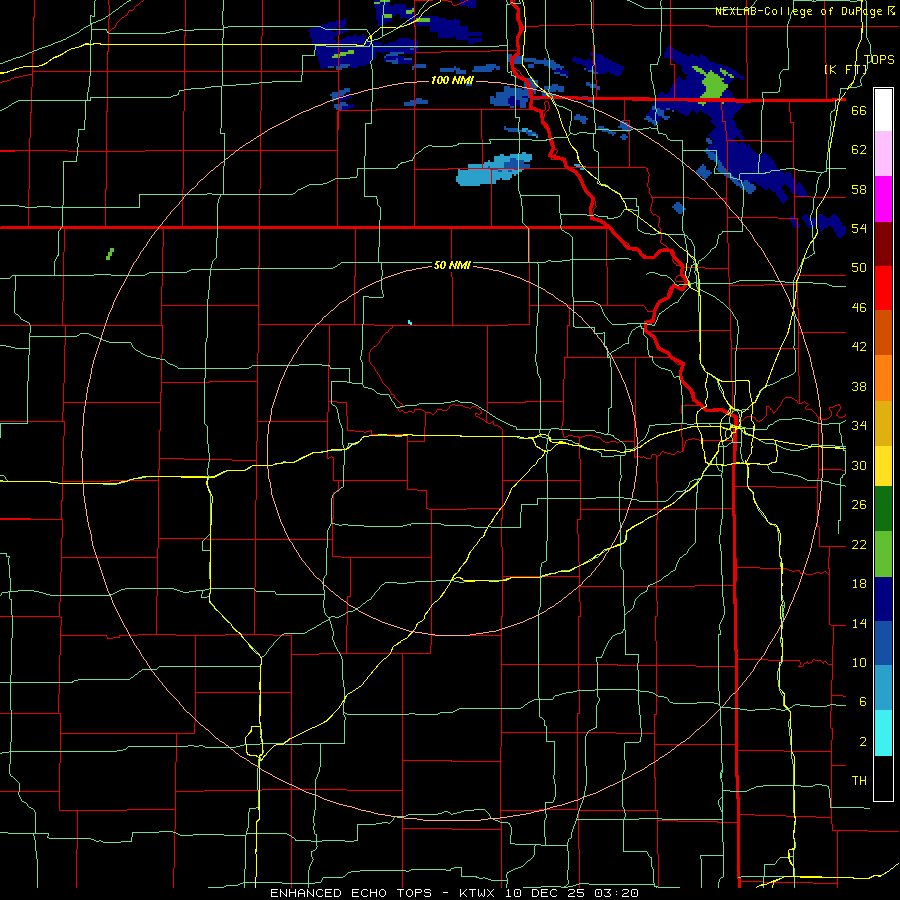Viewport: 900px width, 900px height.
Task: Select the bright red scale swatch
Action: pos(883,288)
